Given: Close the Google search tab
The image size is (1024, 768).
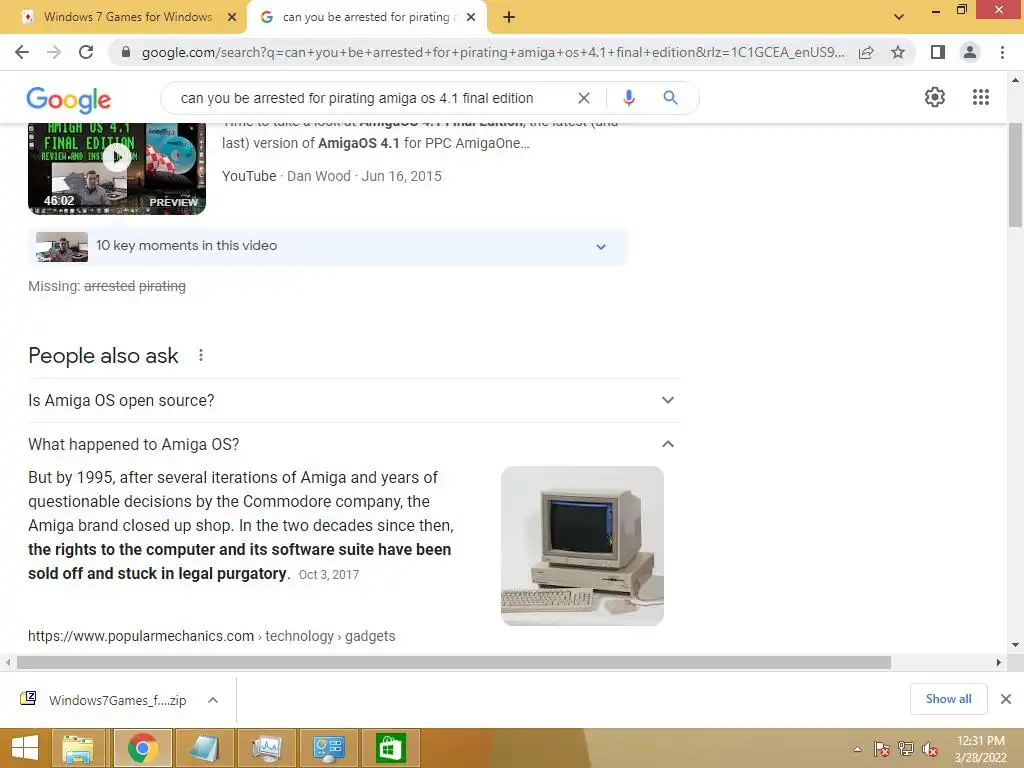Looking at the screenshot, I should (471, 18).
